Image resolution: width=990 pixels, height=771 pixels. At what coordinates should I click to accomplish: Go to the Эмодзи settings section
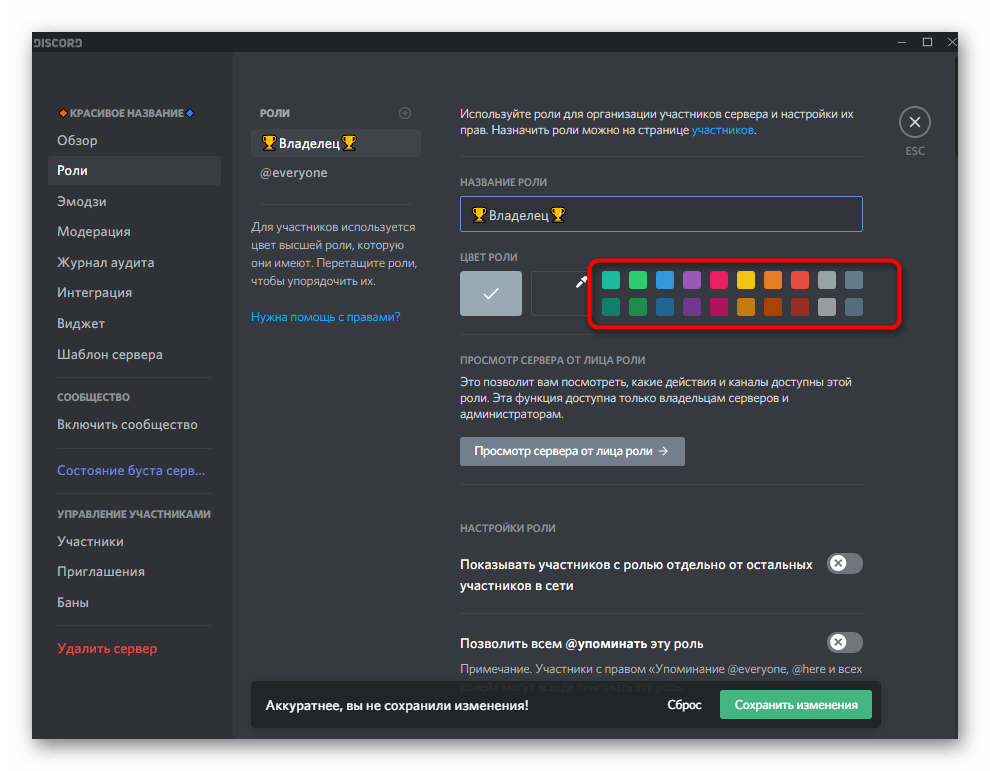82,201
